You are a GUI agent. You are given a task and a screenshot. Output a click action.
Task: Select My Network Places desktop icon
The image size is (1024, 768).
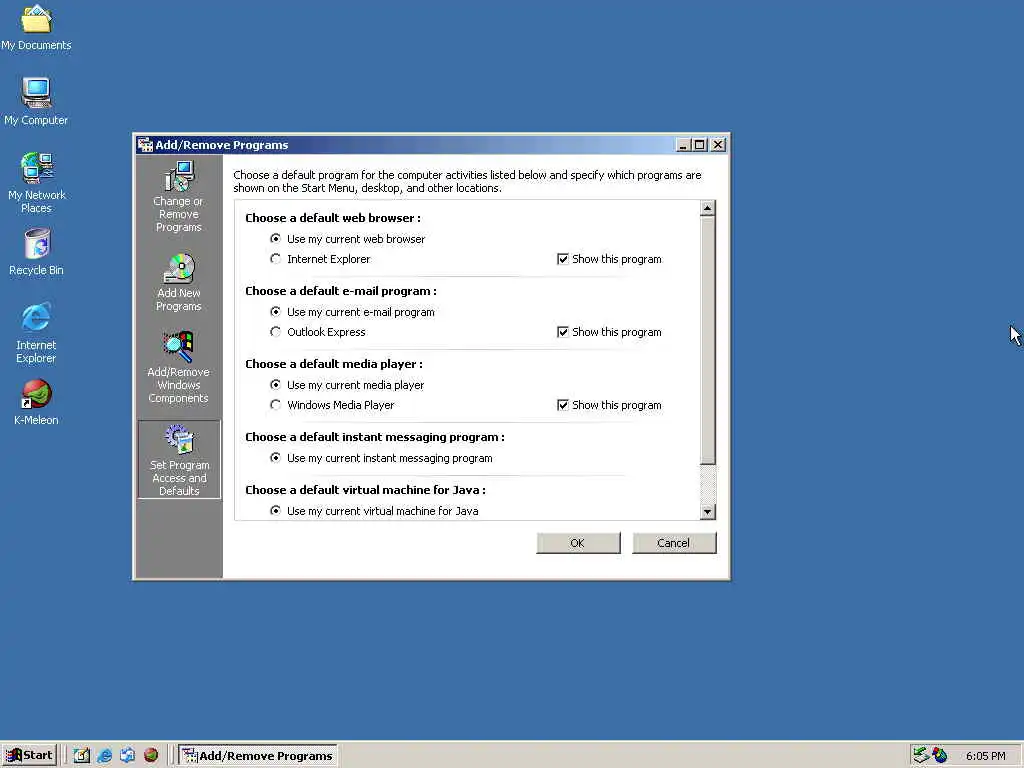(x=36, y=182)
